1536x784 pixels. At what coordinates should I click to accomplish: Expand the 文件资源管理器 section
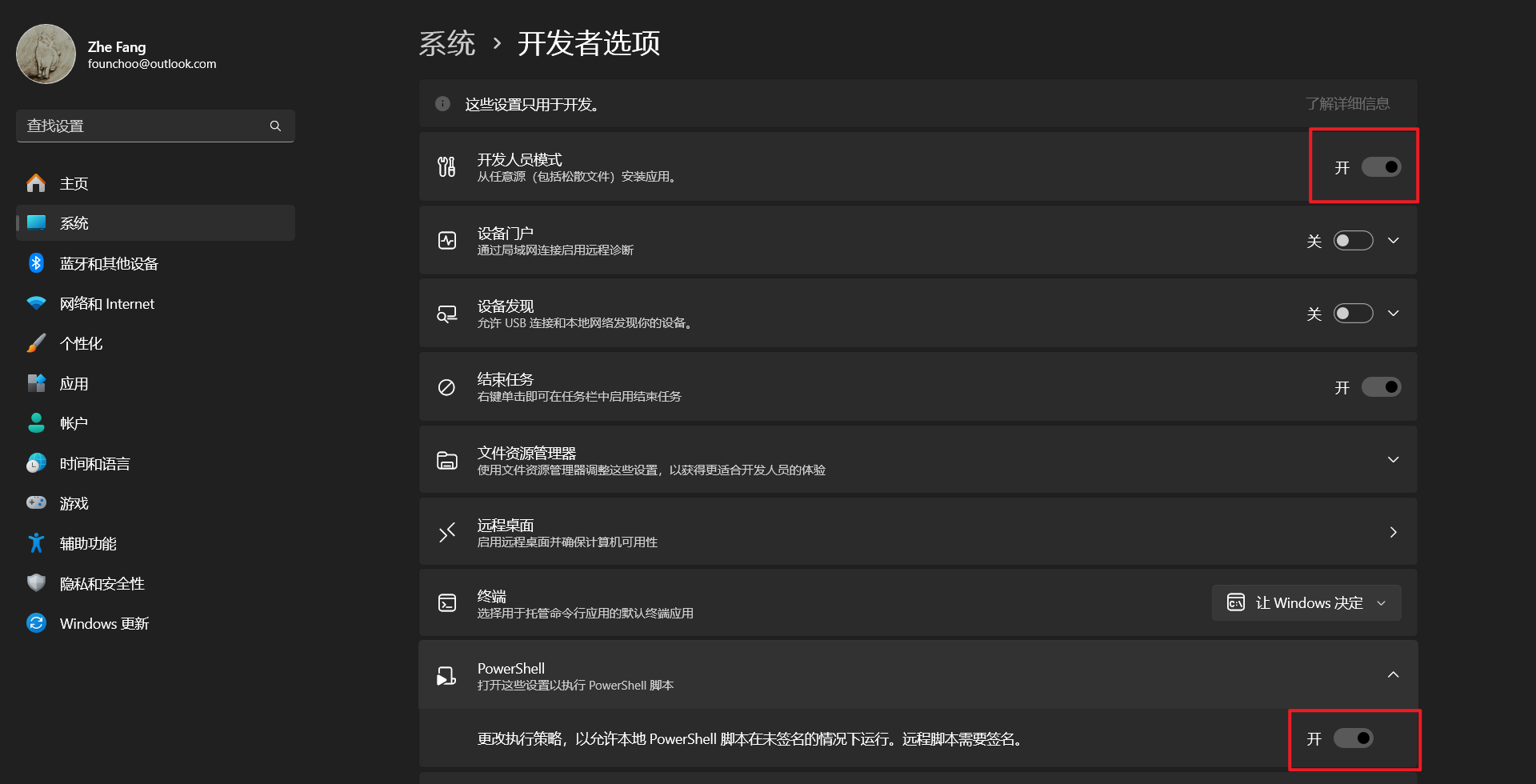pyautogui.click(x=1393, y=460)
